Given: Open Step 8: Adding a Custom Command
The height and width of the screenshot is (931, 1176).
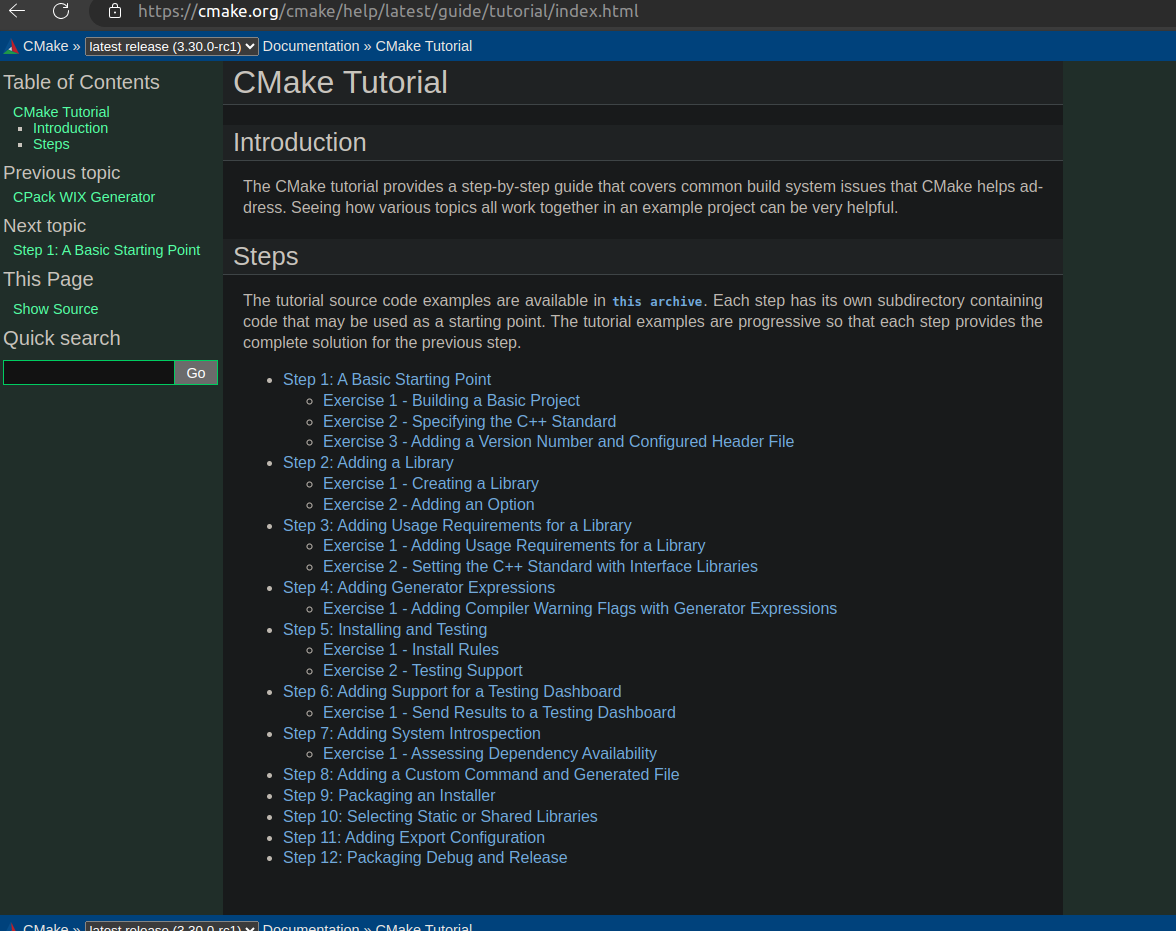Looking at the screenshot, I should coord(482,775).
